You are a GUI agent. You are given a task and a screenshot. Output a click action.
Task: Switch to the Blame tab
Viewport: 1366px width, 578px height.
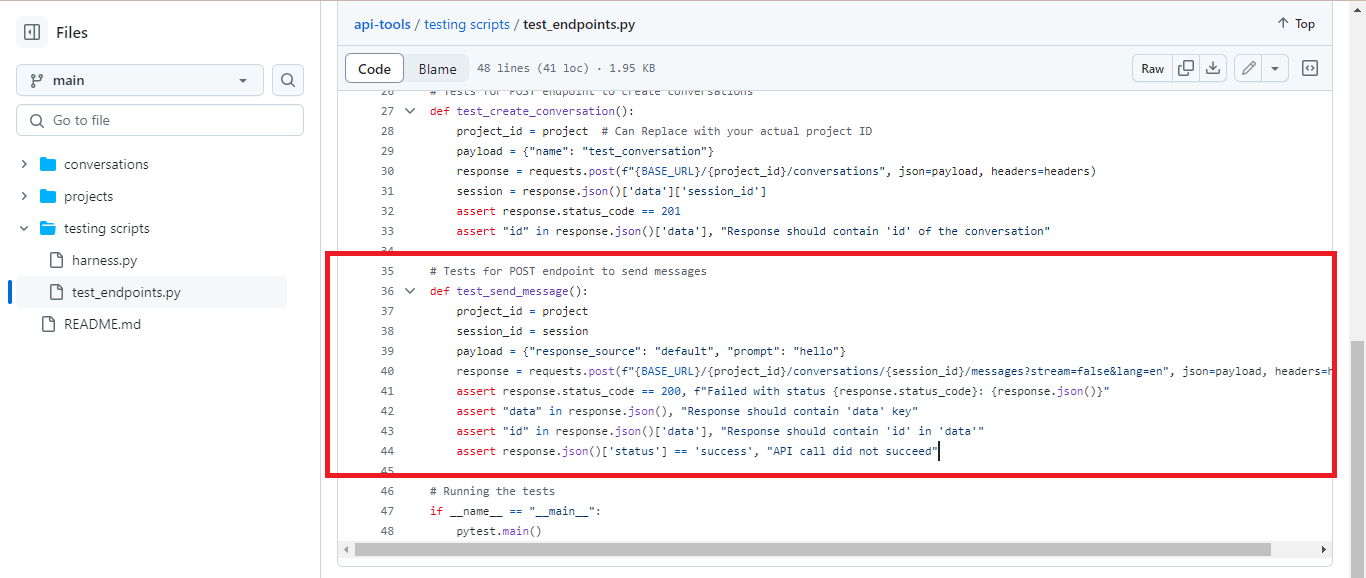pyautogui.click(x=437, y=68)
